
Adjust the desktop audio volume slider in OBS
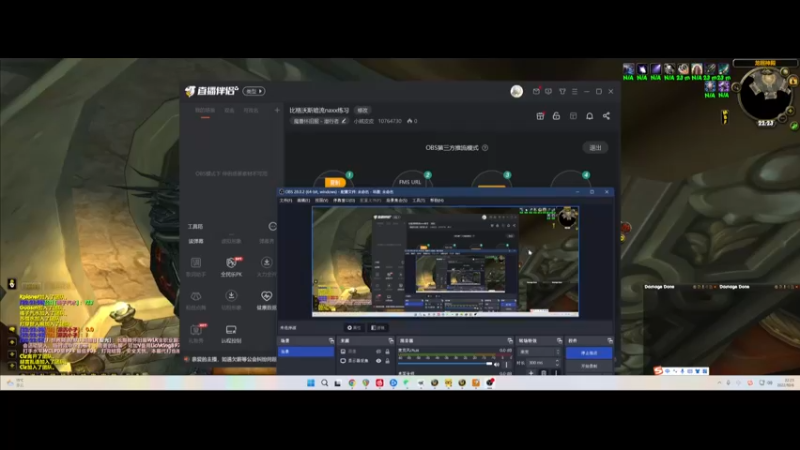[445, 364]
